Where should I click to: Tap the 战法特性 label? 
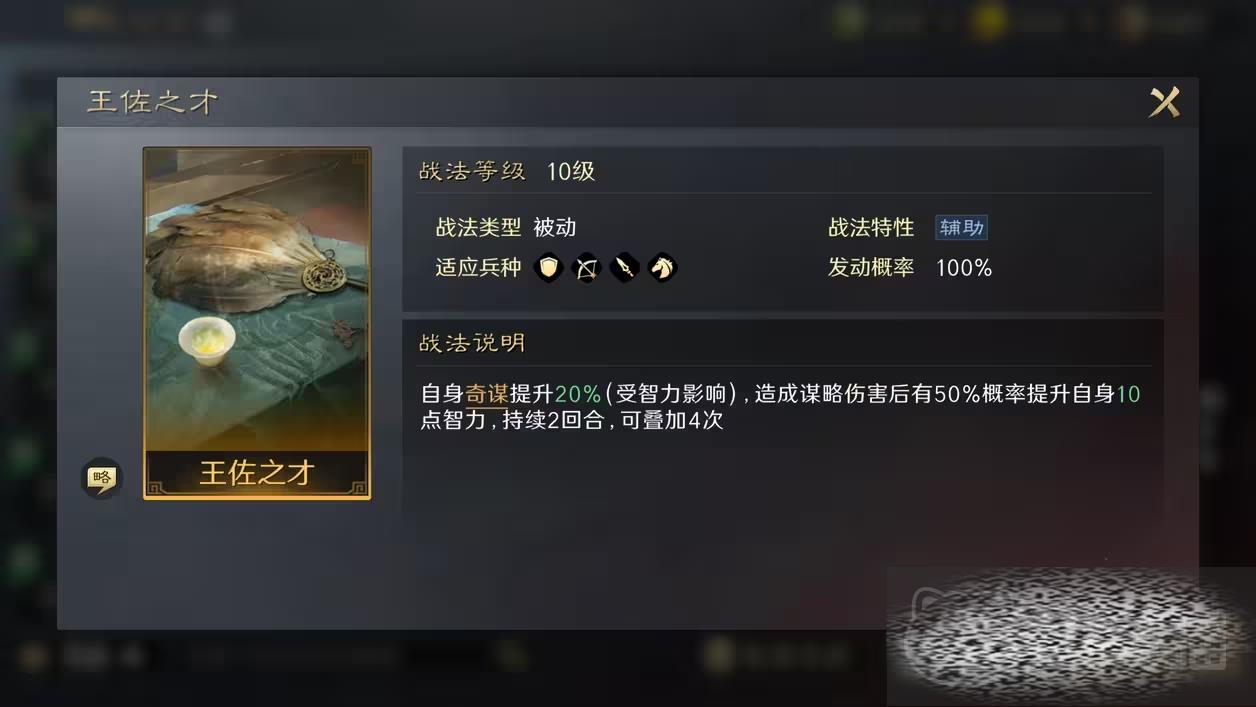[871, 228]
